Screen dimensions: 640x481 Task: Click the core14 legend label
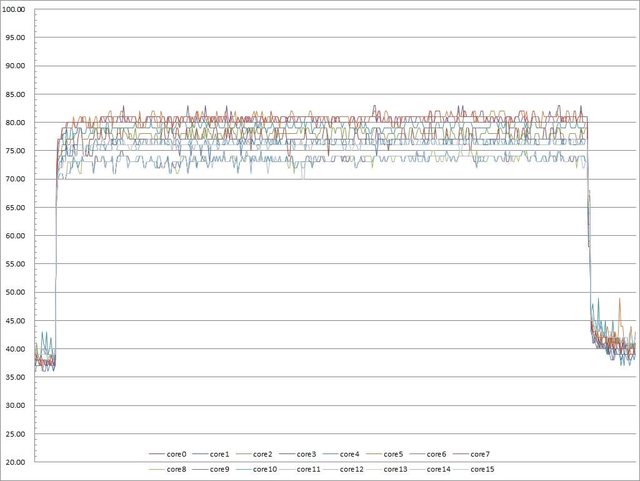tap(439, 468)
